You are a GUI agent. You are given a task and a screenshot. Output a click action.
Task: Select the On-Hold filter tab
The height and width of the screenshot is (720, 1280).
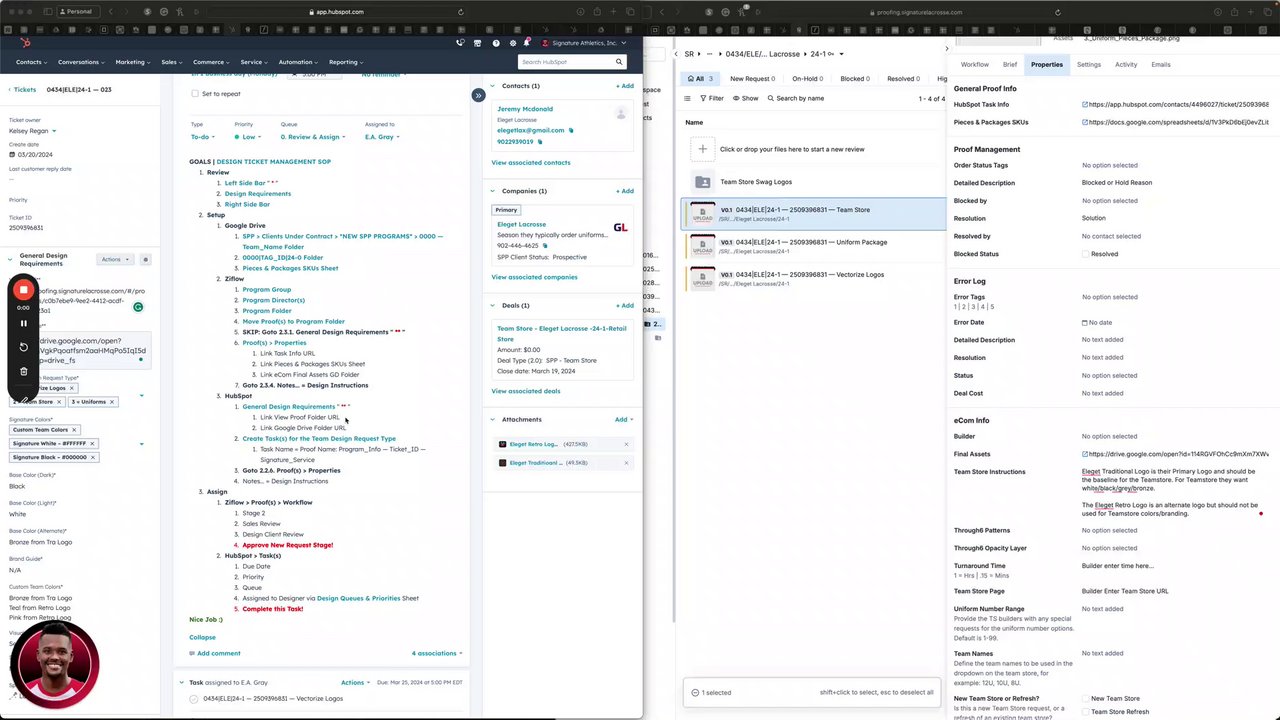(807, 78)
